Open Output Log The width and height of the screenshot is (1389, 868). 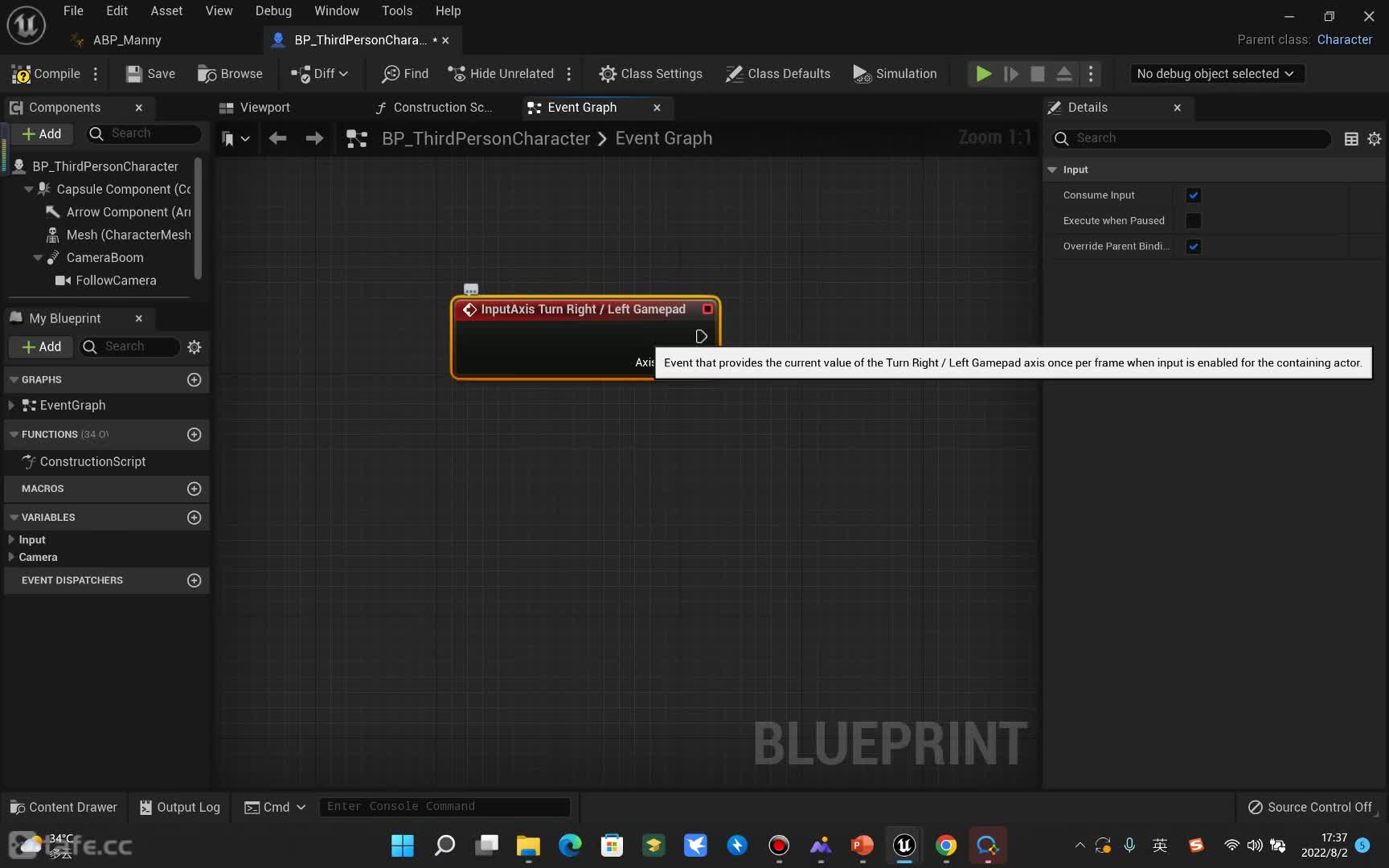click(x=180, y=807)
